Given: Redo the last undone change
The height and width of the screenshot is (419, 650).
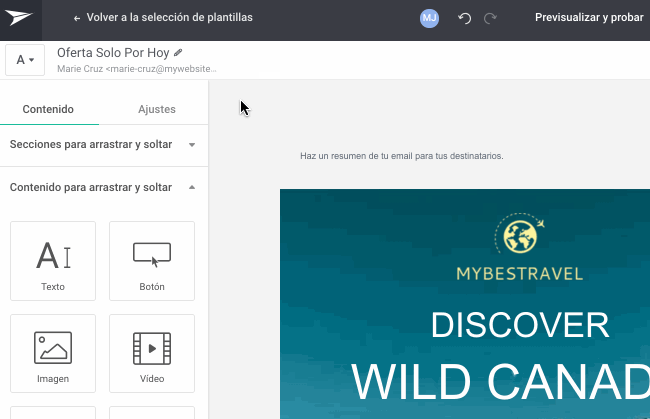Looking at the screenshot, I should [490, 18].
